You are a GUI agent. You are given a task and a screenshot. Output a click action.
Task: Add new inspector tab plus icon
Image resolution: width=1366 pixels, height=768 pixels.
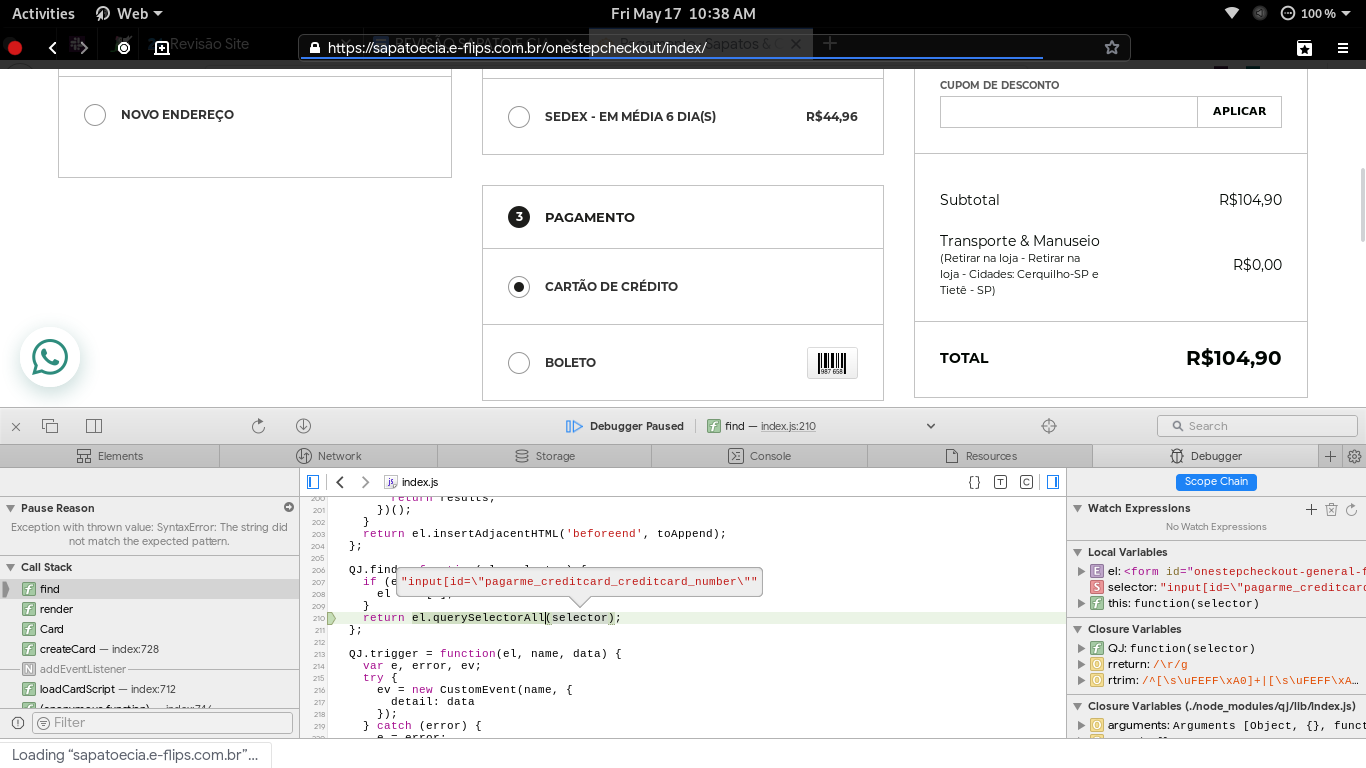(1330, 456)
